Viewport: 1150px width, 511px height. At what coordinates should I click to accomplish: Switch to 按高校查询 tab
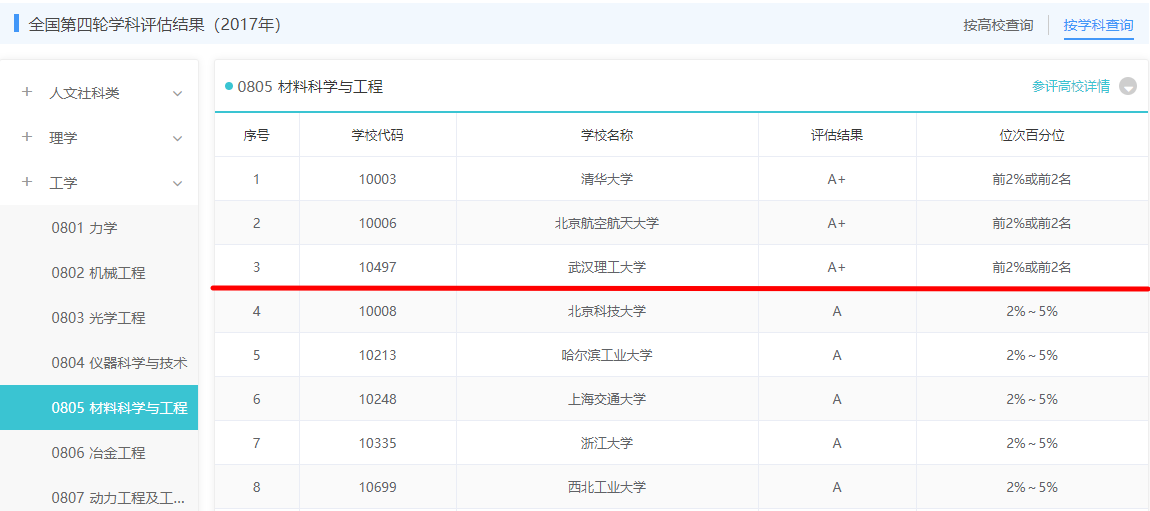[x=998, y=25]
